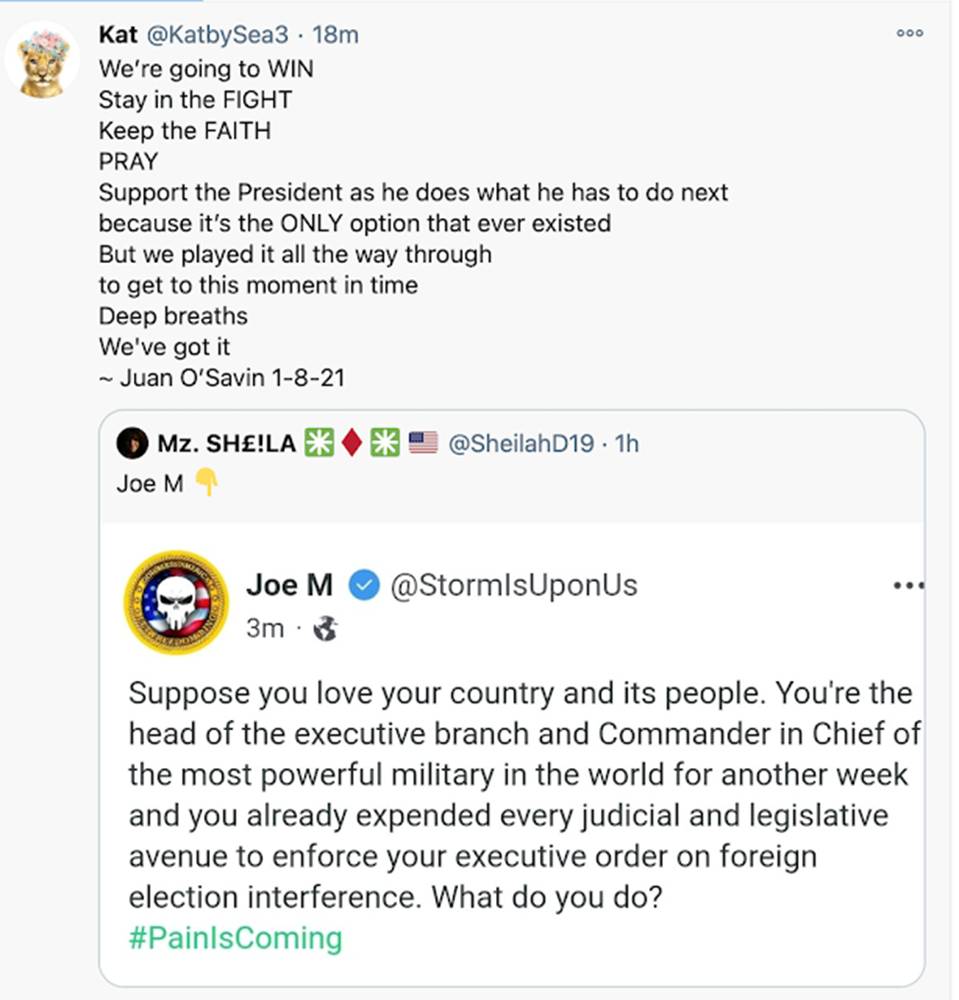Viewport: 959px width, 1000px height.
Task: Click the red diamond emoji in Sheila's name
Action: click(351, 443)
